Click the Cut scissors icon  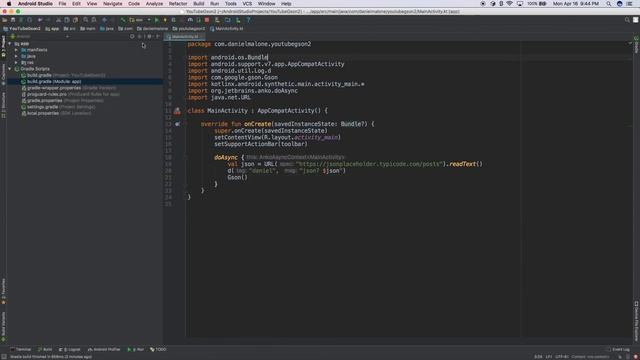pyautogui.click(x=58, y=20)
